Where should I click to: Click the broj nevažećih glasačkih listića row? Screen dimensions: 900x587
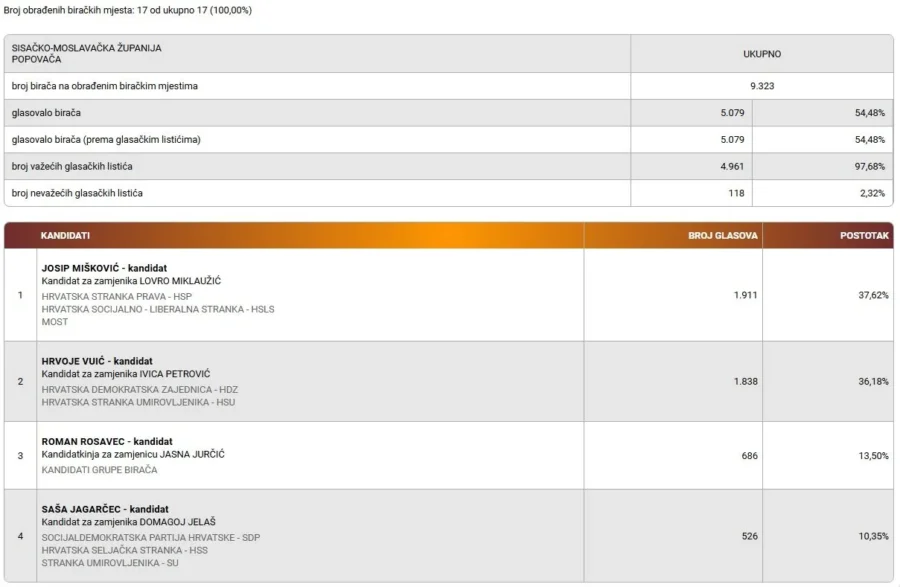448,193
